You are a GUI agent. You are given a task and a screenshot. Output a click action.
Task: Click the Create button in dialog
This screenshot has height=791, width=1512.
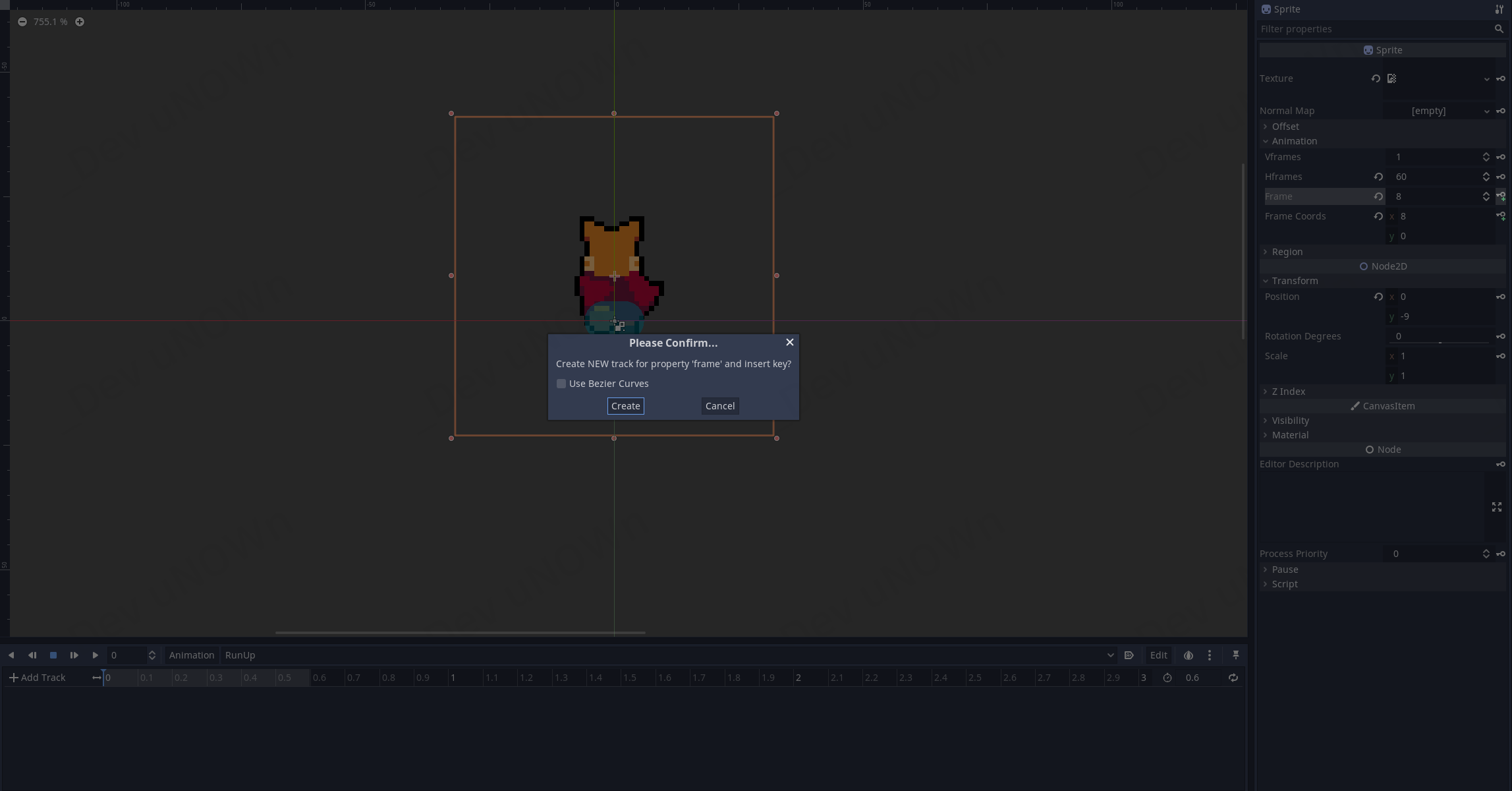coord(625,406)
